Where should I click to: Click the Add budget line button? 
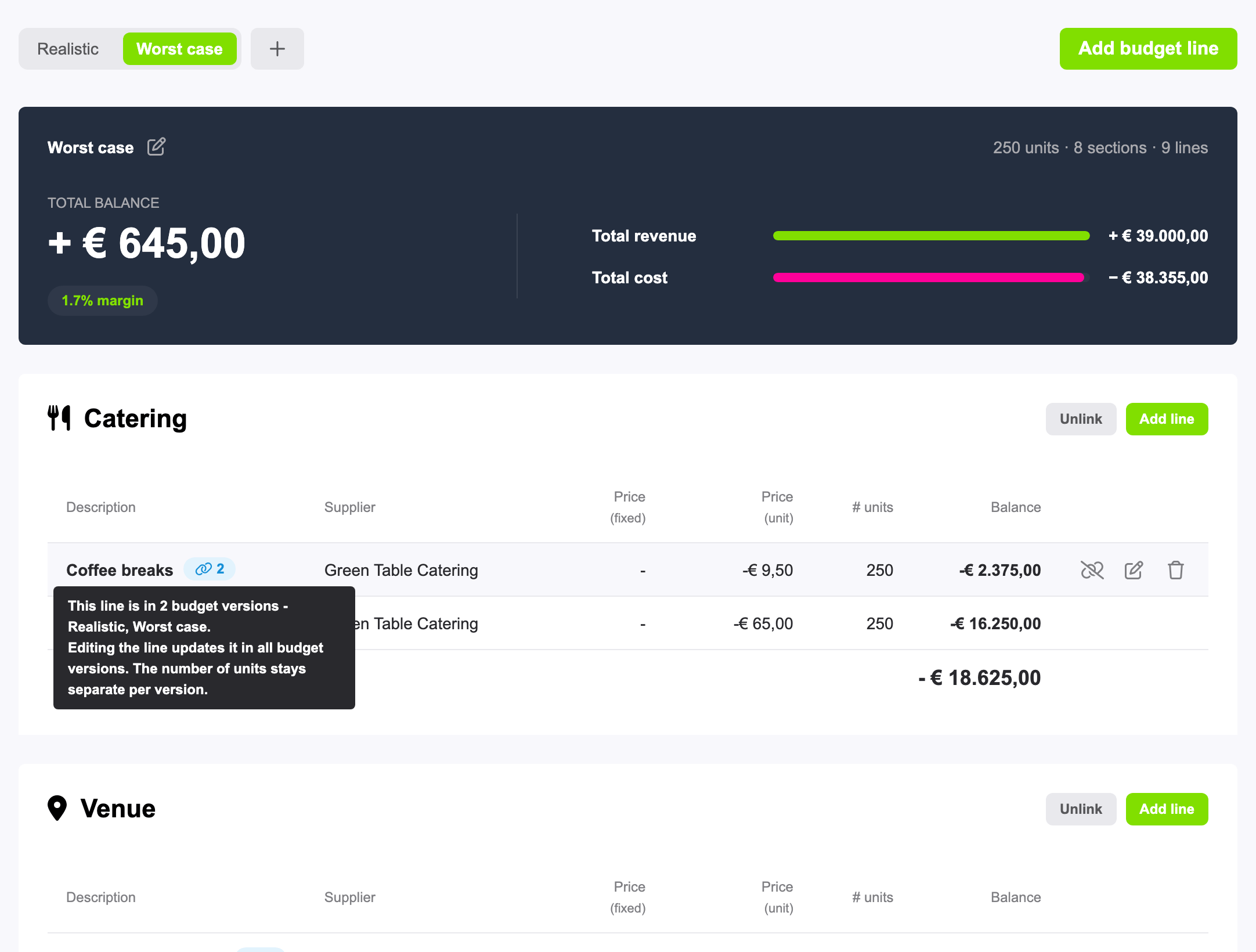[x=1148, y=49]
